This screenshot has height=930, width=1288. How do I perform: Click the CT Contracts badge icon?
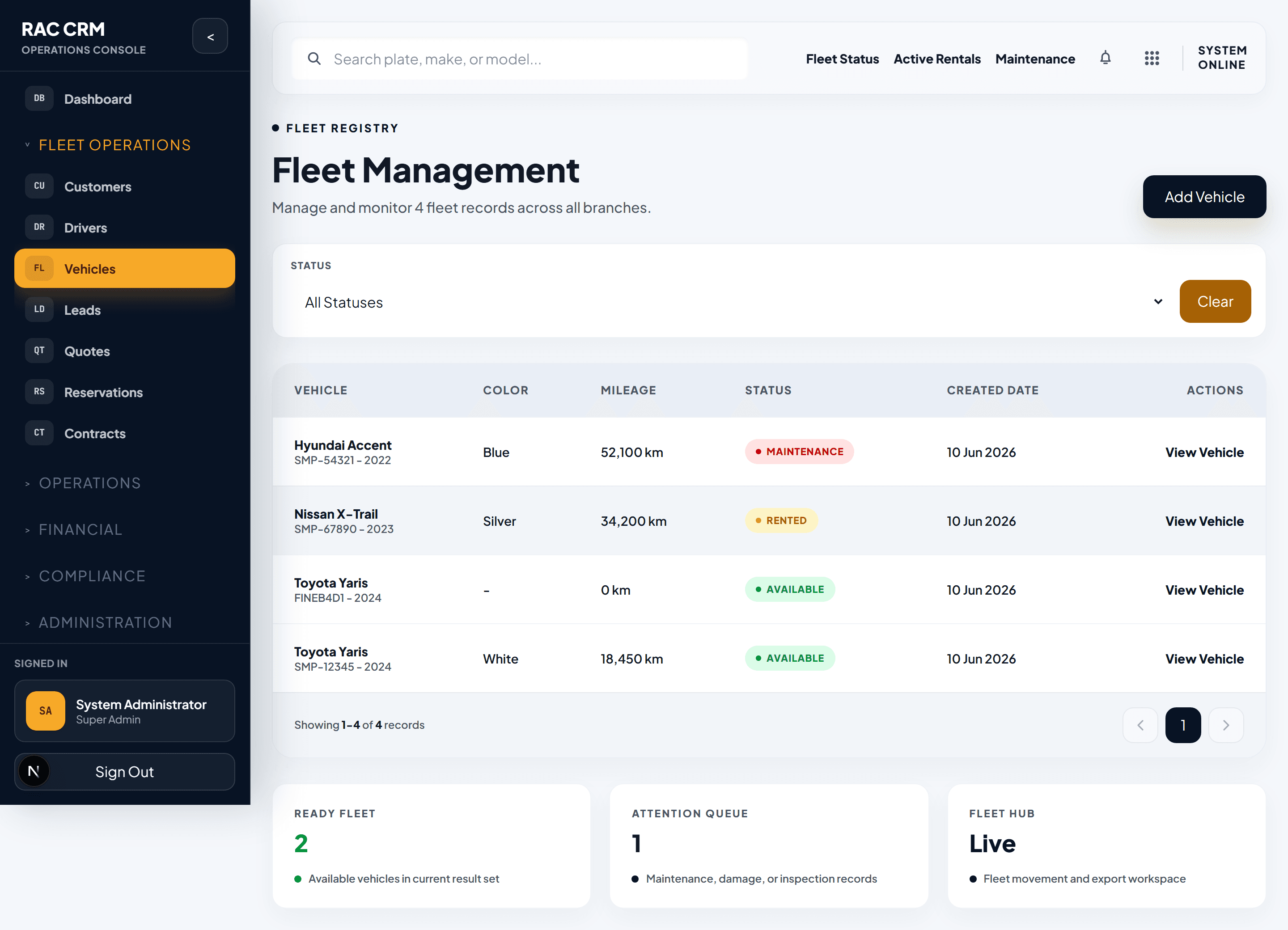click(x=39, y=433)
